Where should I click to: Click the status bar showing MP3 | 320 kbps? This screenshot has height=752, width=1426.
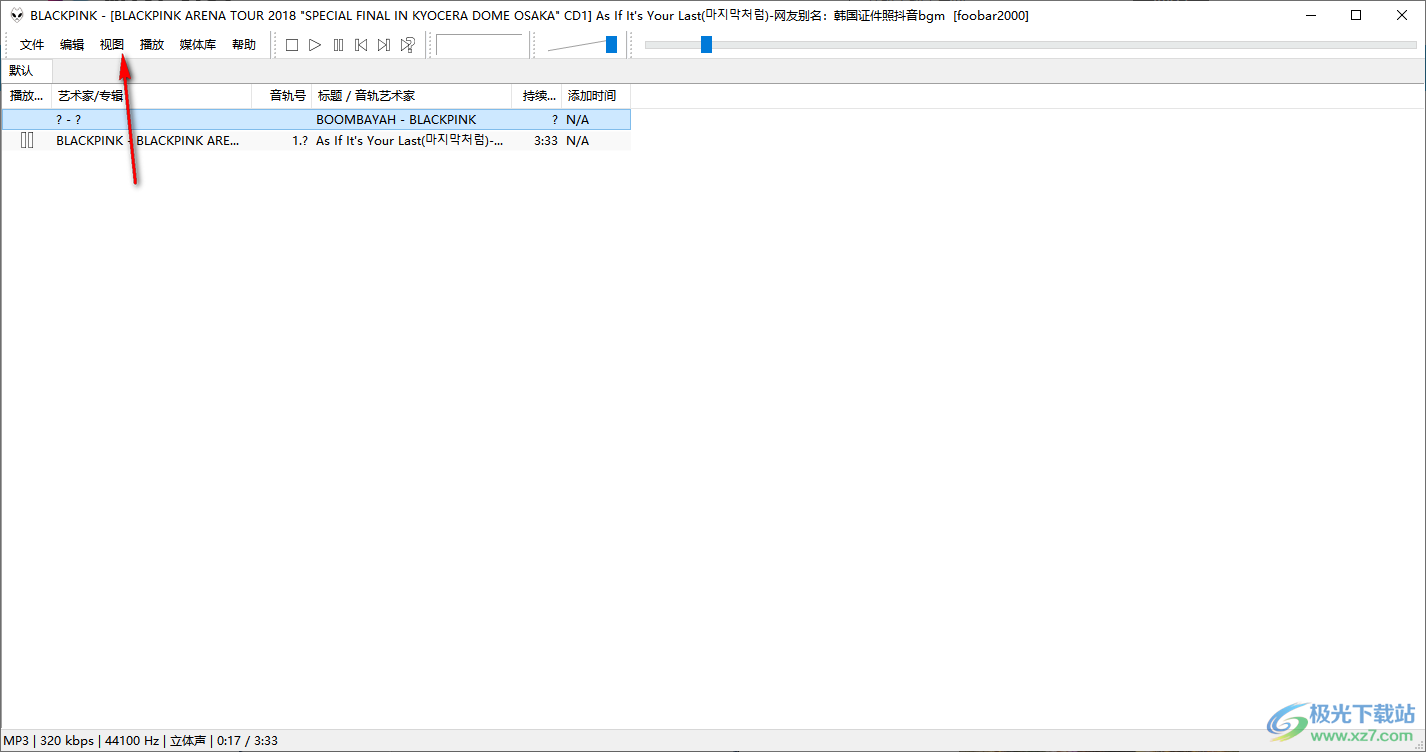pos(141,741)
